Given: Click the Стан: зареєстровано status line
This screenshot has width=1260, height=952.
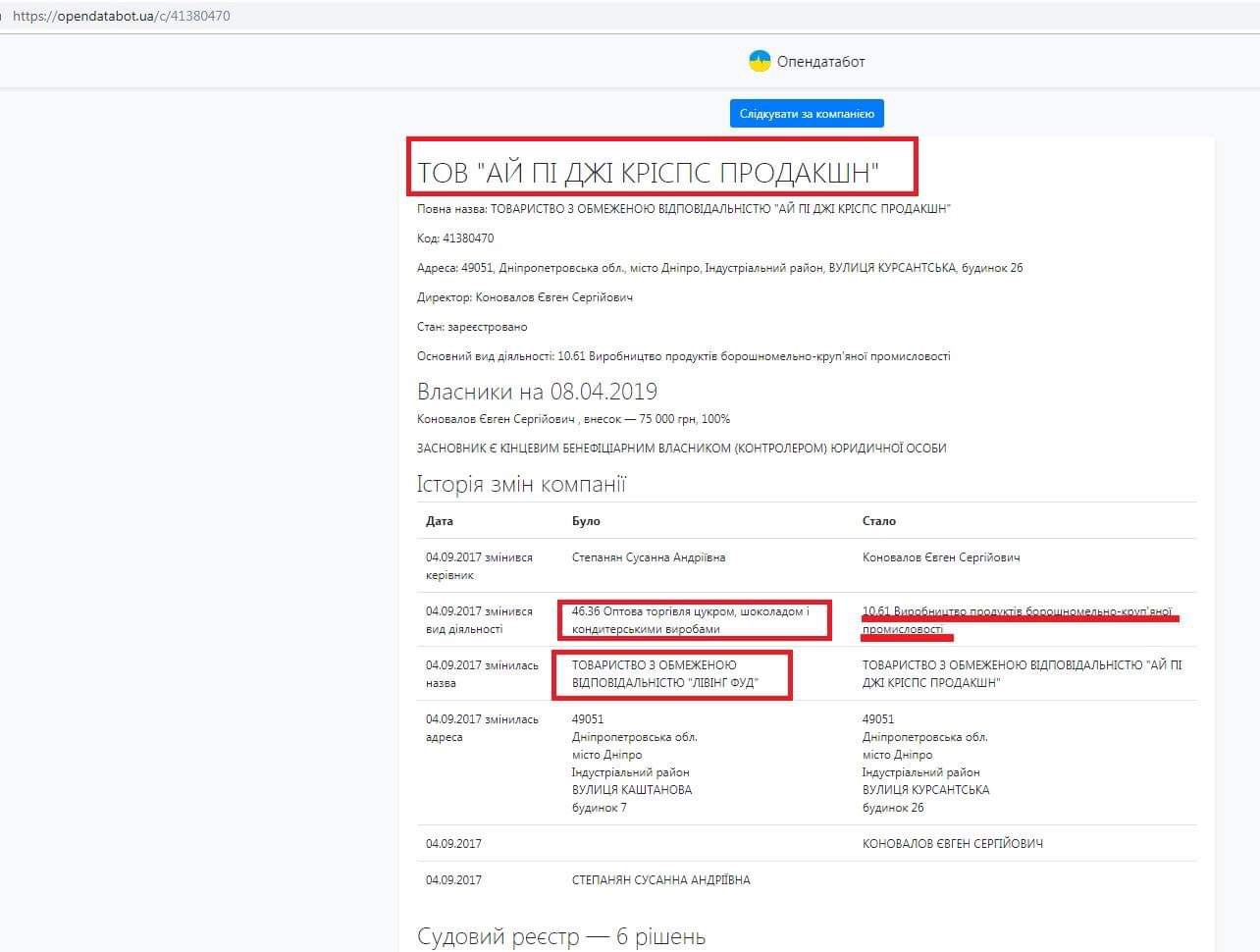Looking at the screenshot, I should [x=472, y=327].
